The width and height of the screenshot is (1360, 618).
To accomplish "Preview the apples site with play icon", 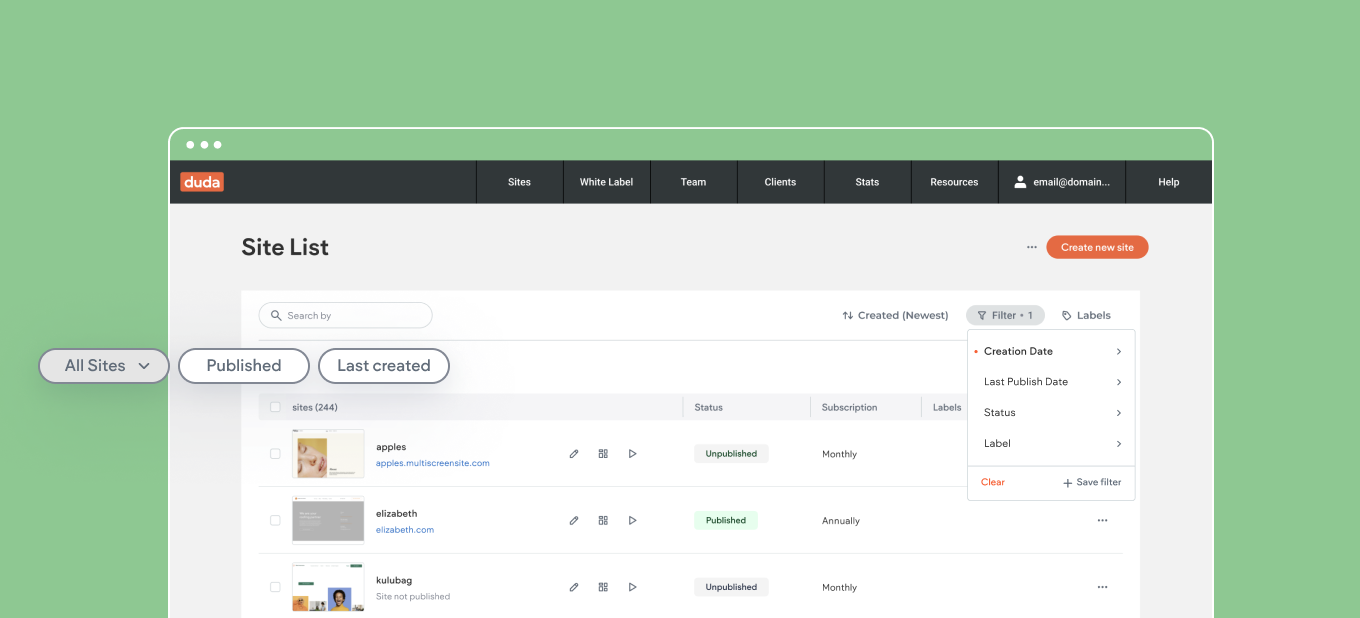I will 632,454.
